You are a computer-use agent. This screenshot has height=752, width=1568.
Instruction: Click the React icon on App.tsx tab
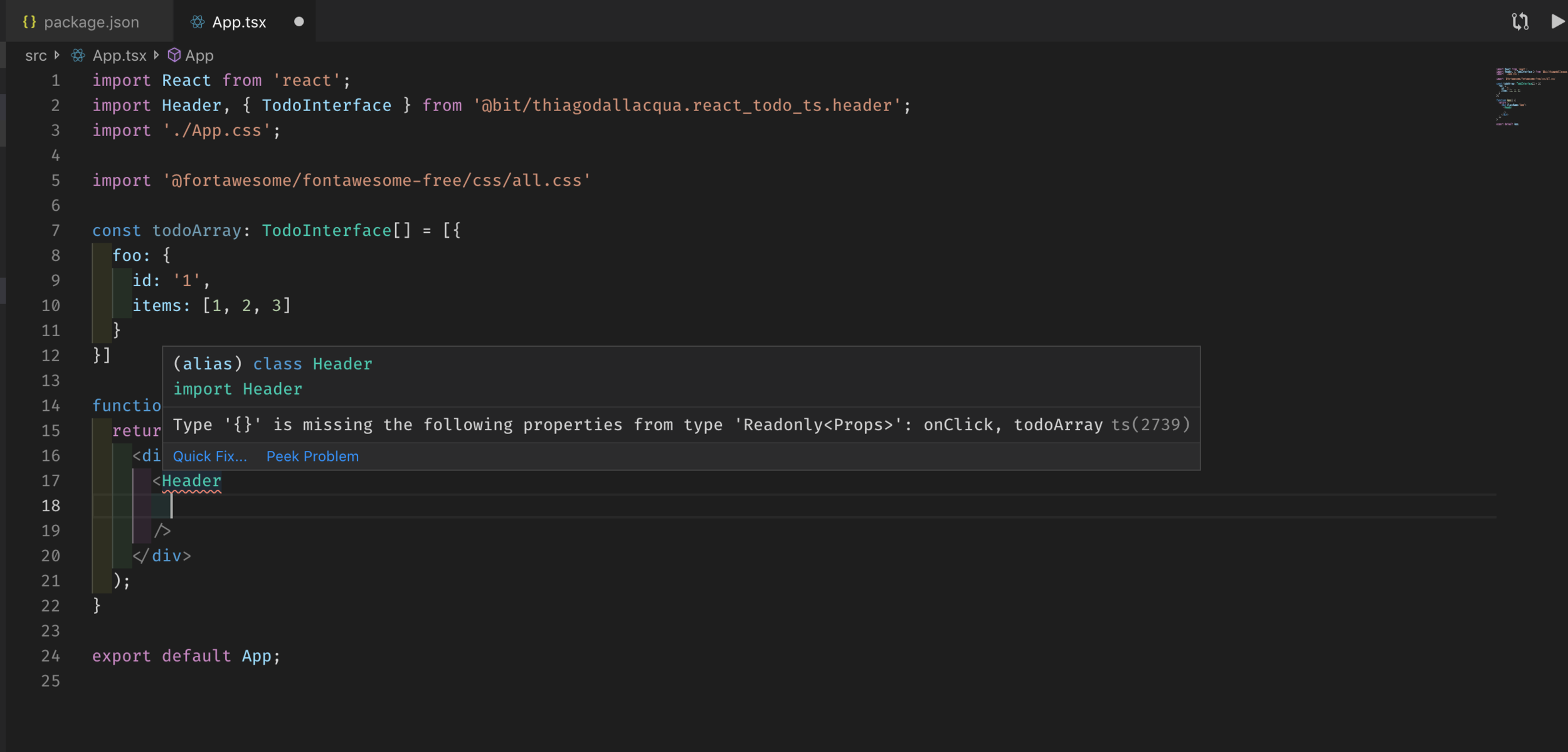[198, 23]
